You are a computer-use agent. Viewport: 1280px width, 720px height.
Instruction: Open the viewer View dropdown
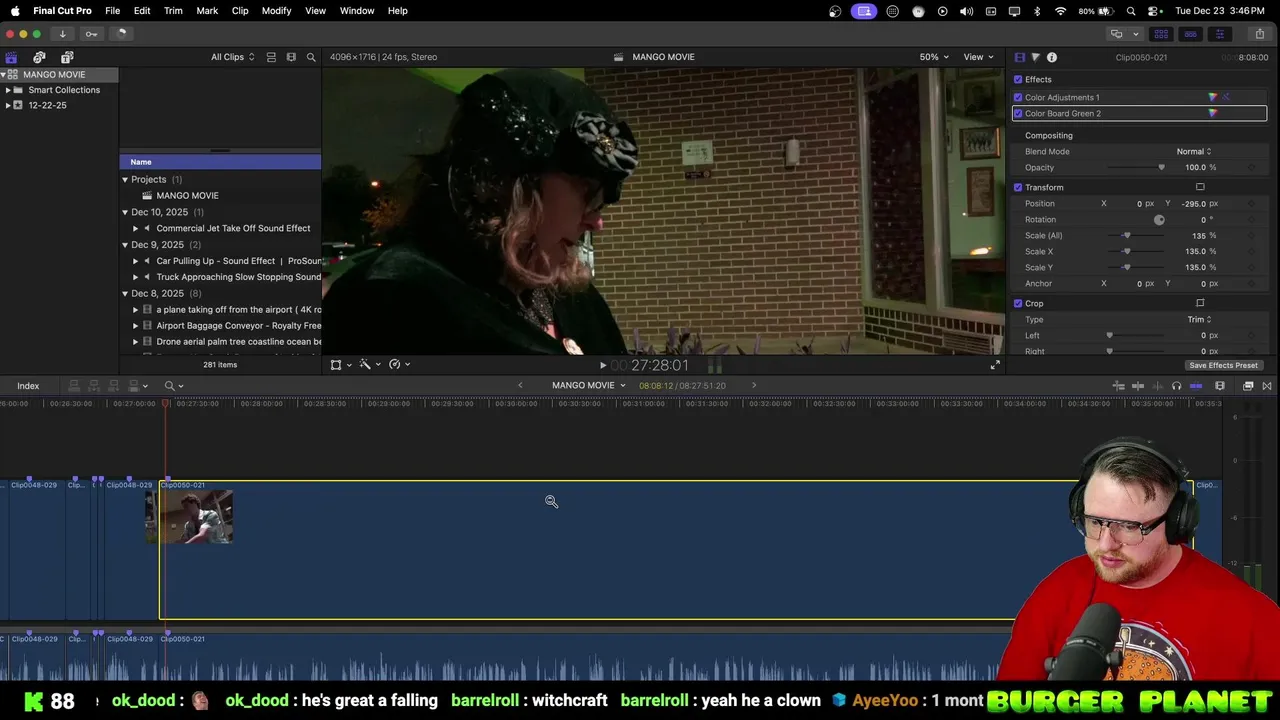click(x=977, y=57)
